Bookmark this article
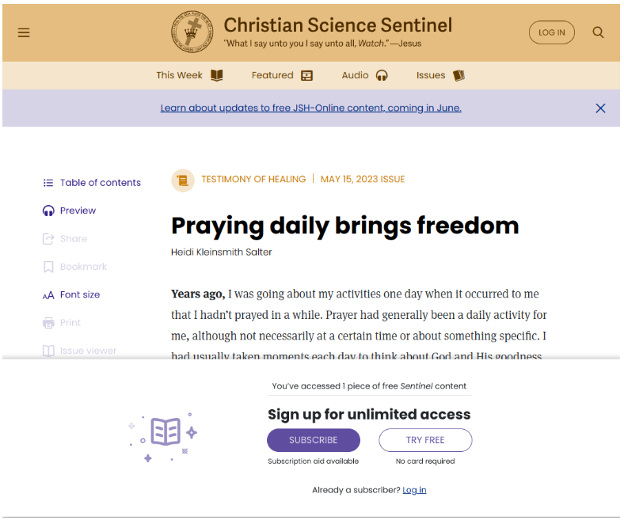Image resolution: width=624 pixels, height=524 pixels. 75,267
